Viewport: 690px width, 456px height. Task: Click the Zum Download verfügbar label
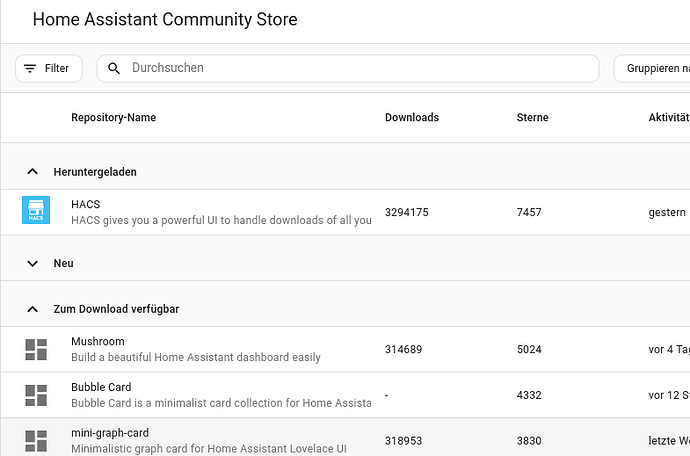click(116, 309)
